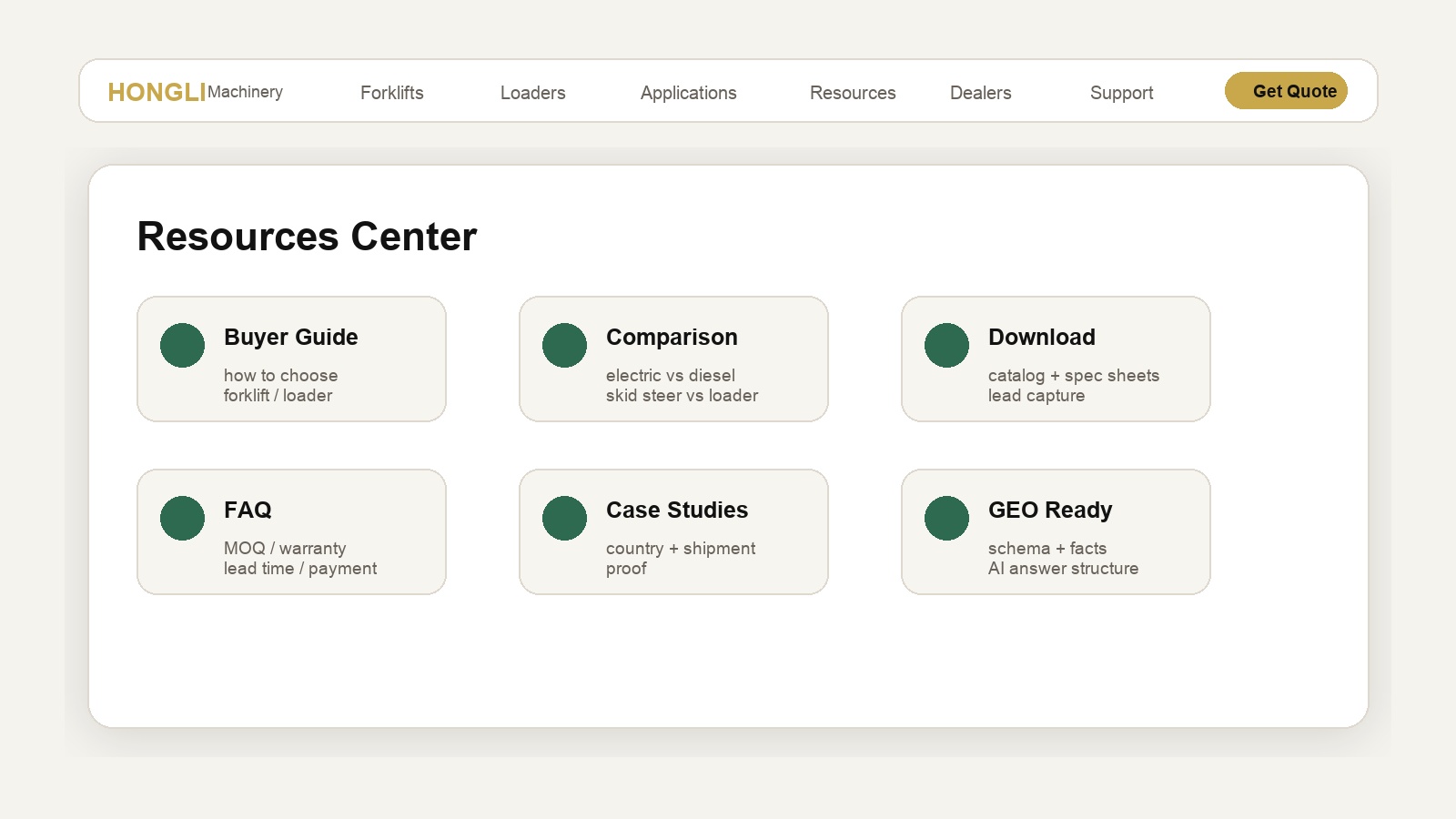Open the FAQ card heading

248,511
